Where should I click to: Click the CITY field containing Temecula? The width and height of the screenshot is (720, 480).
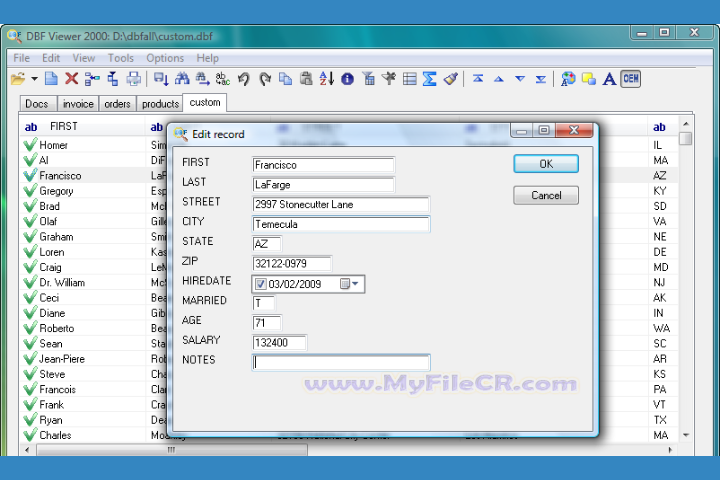pos(341,224)
